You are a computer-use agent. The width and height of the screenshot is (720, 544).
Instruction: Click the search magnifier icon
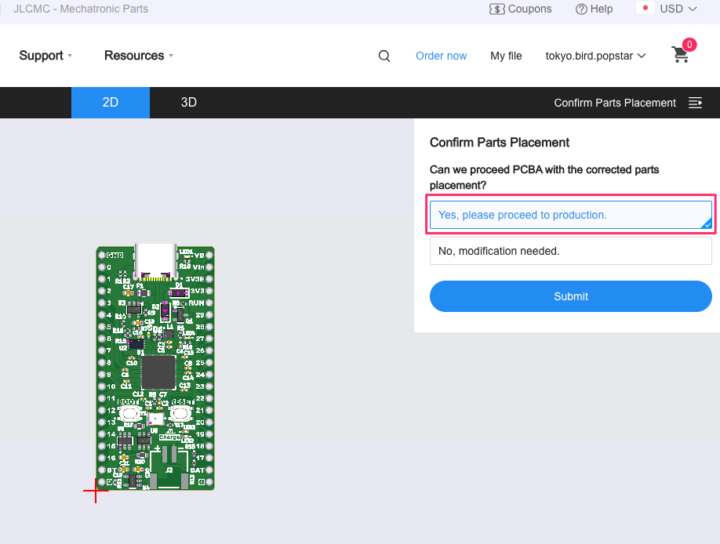384,56
